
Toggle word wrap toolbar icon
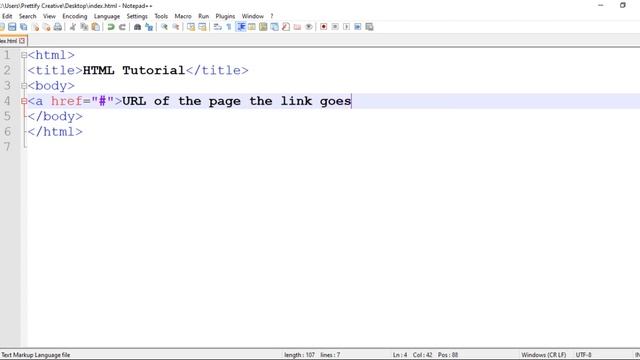coord(218,27)
